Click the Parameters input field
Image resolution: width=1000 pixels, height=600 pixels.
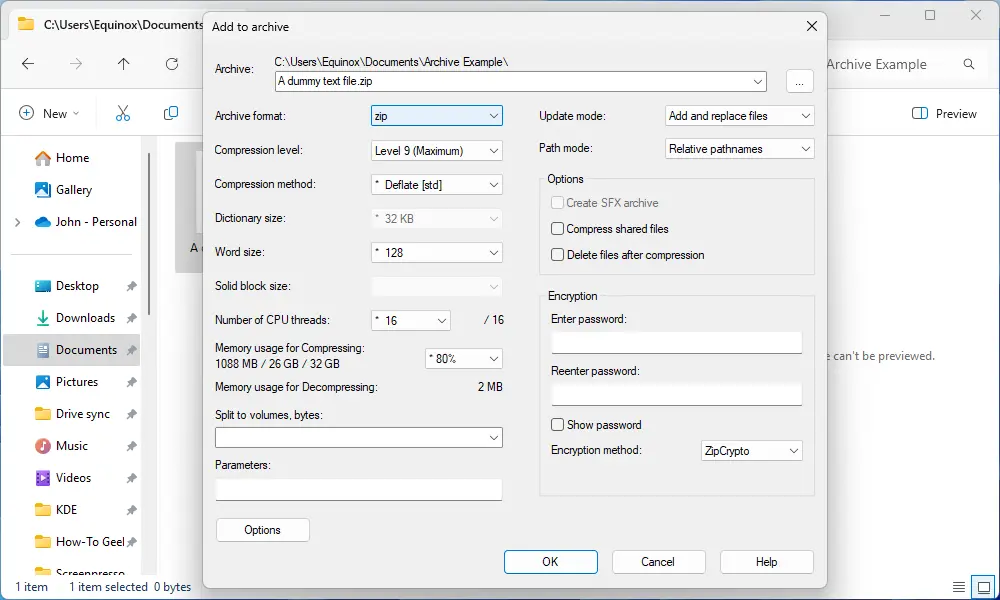(x=358, y=490)
